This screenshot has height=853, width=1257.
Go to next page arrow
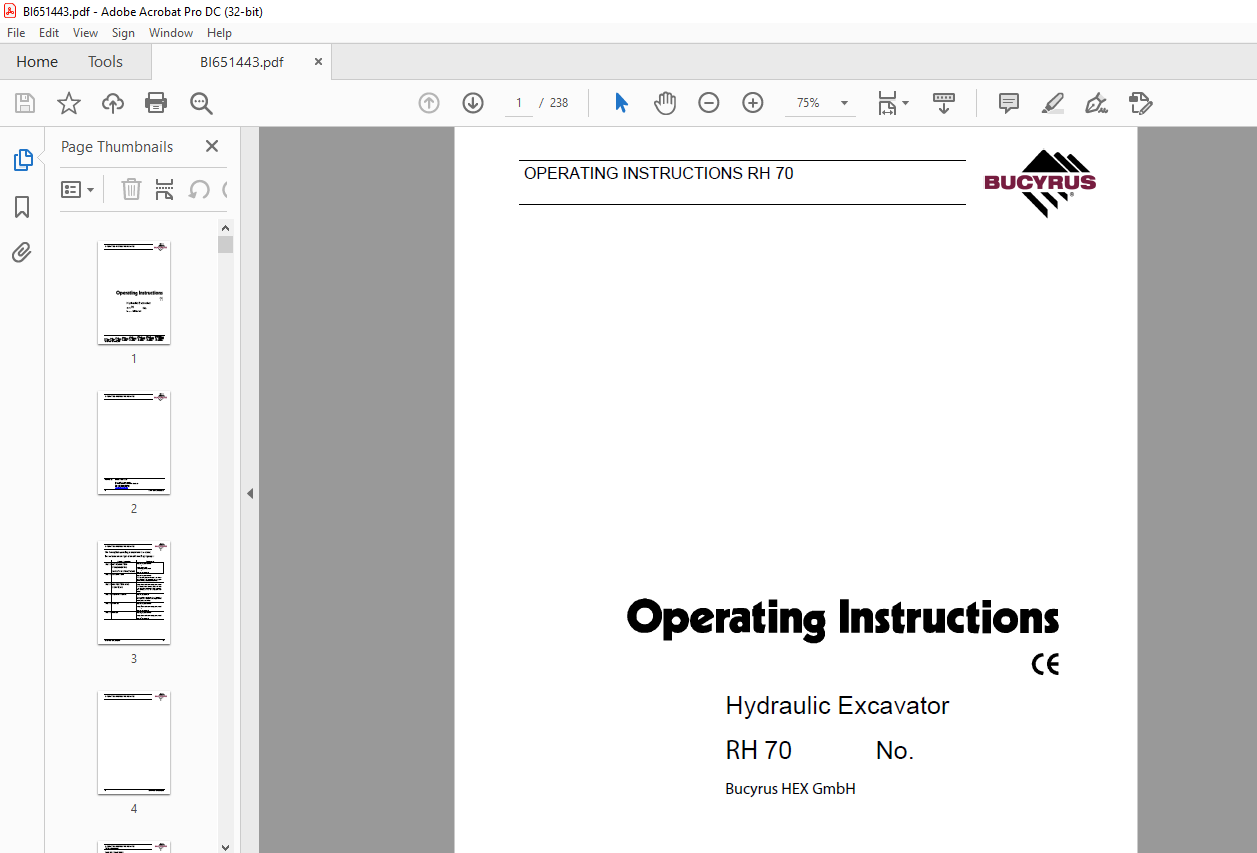(473, 103)
